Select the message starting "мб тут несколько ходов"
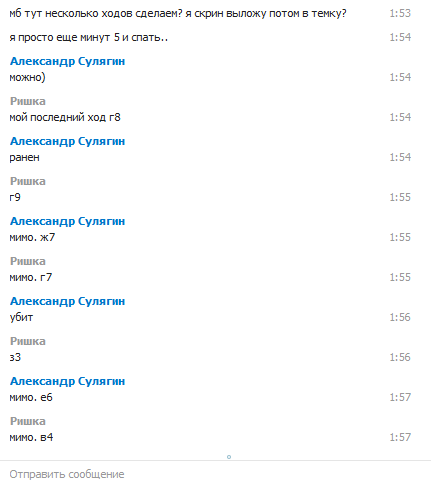 pos(178,14)
